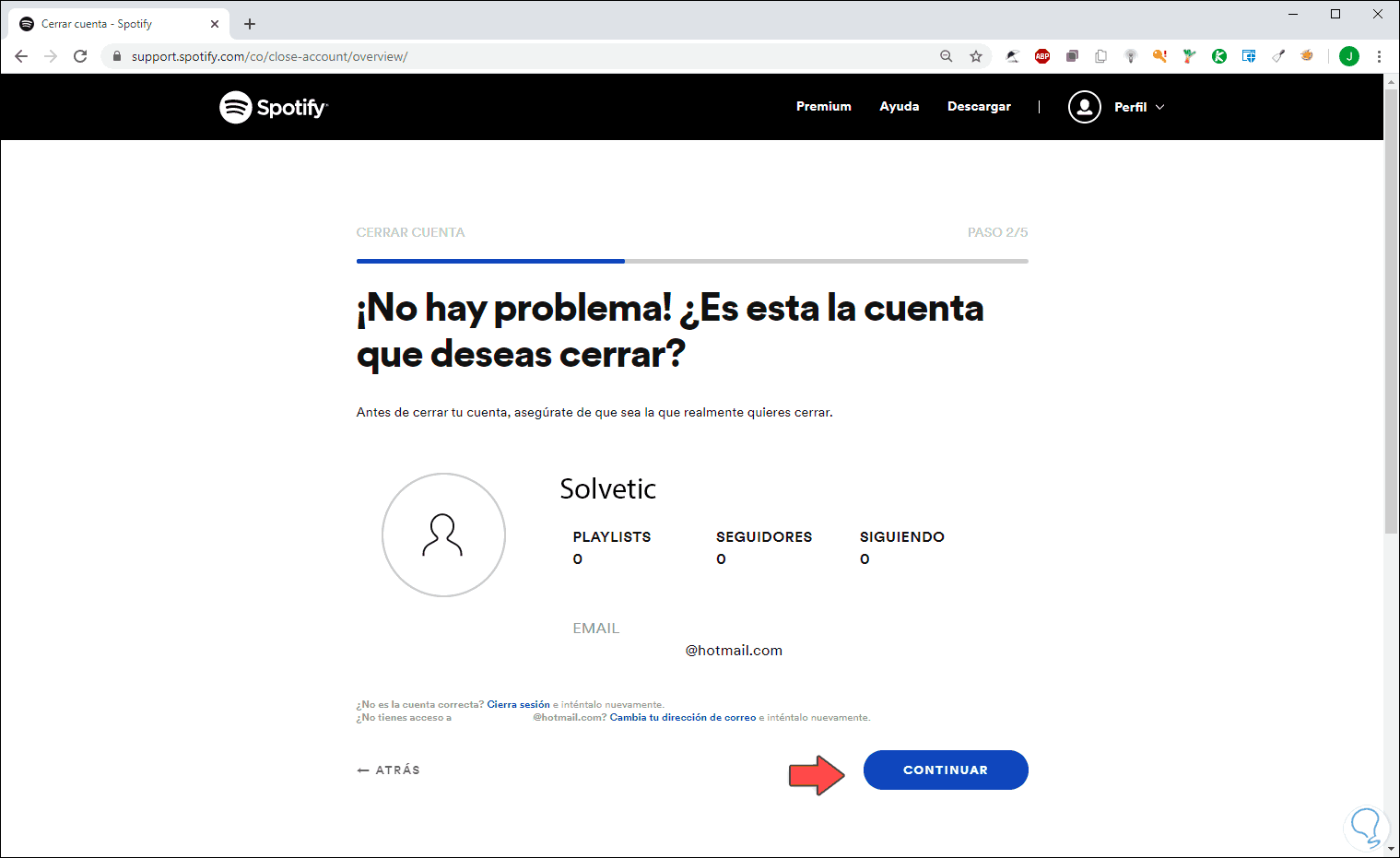Open the Chrome three-dot menu
Image resolution: width=1400 pixels, height=858 pixels.
[x=1379, y=56]
